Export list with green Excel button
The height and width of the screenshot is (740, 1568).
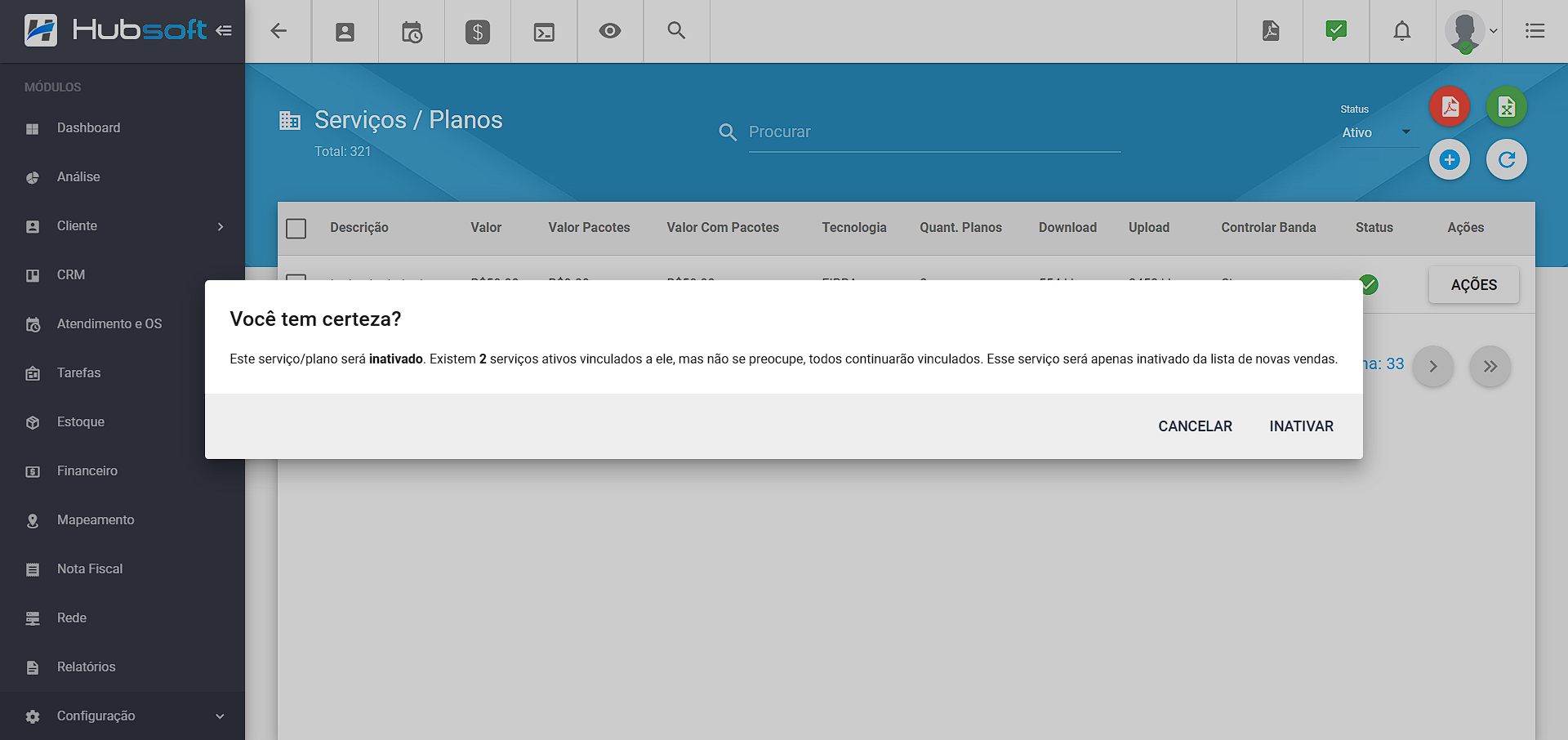coord(1507,107)
